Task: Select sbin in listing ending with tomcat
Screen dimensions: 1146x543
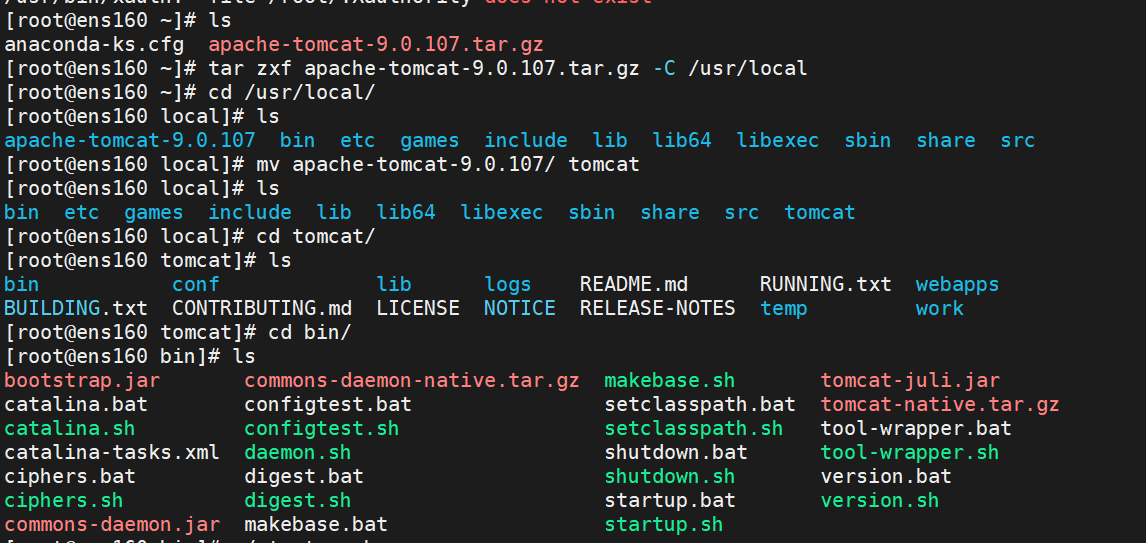Action: [591, 213]
